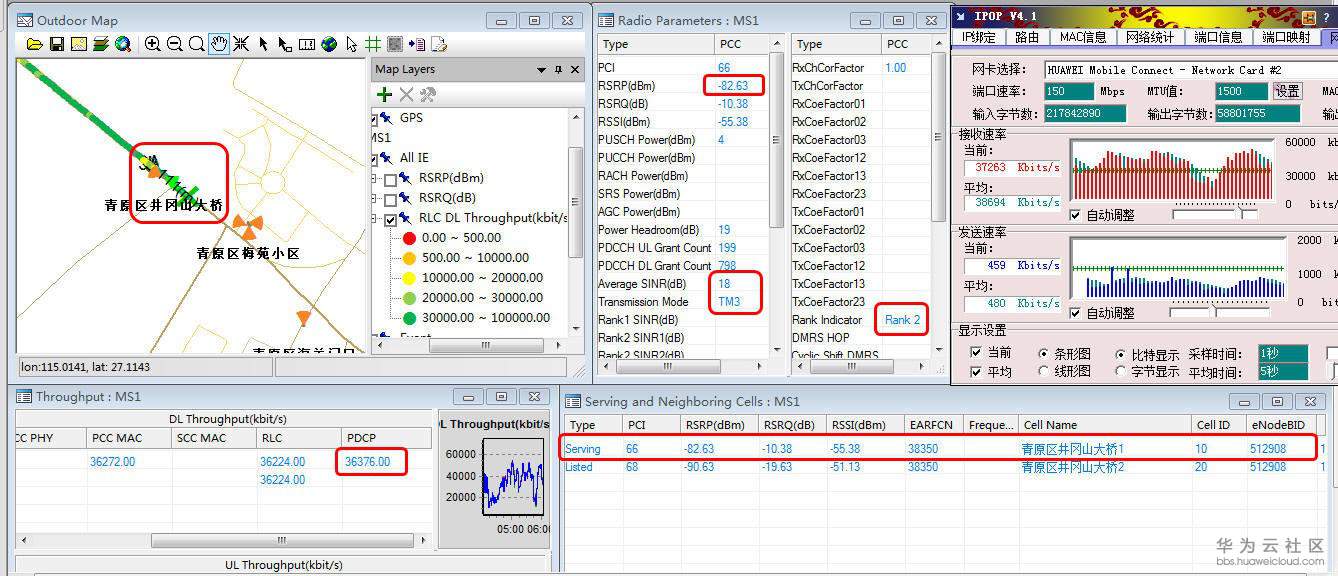Click the image/picture export icon in map toolbar
This screenshot has height=576, width=1338.
click(79, 44)
